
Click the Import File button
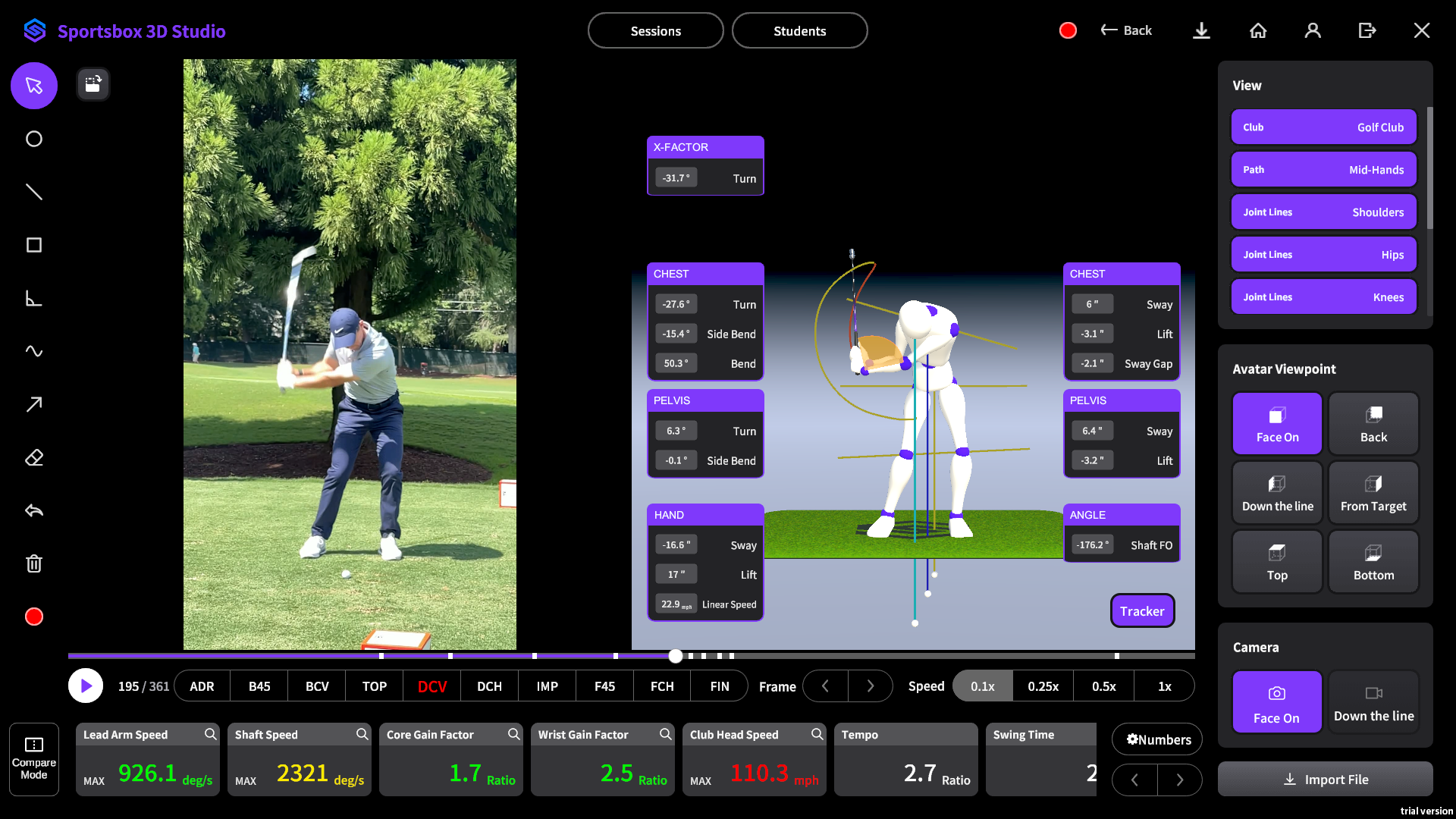(x=1325, y=780)
